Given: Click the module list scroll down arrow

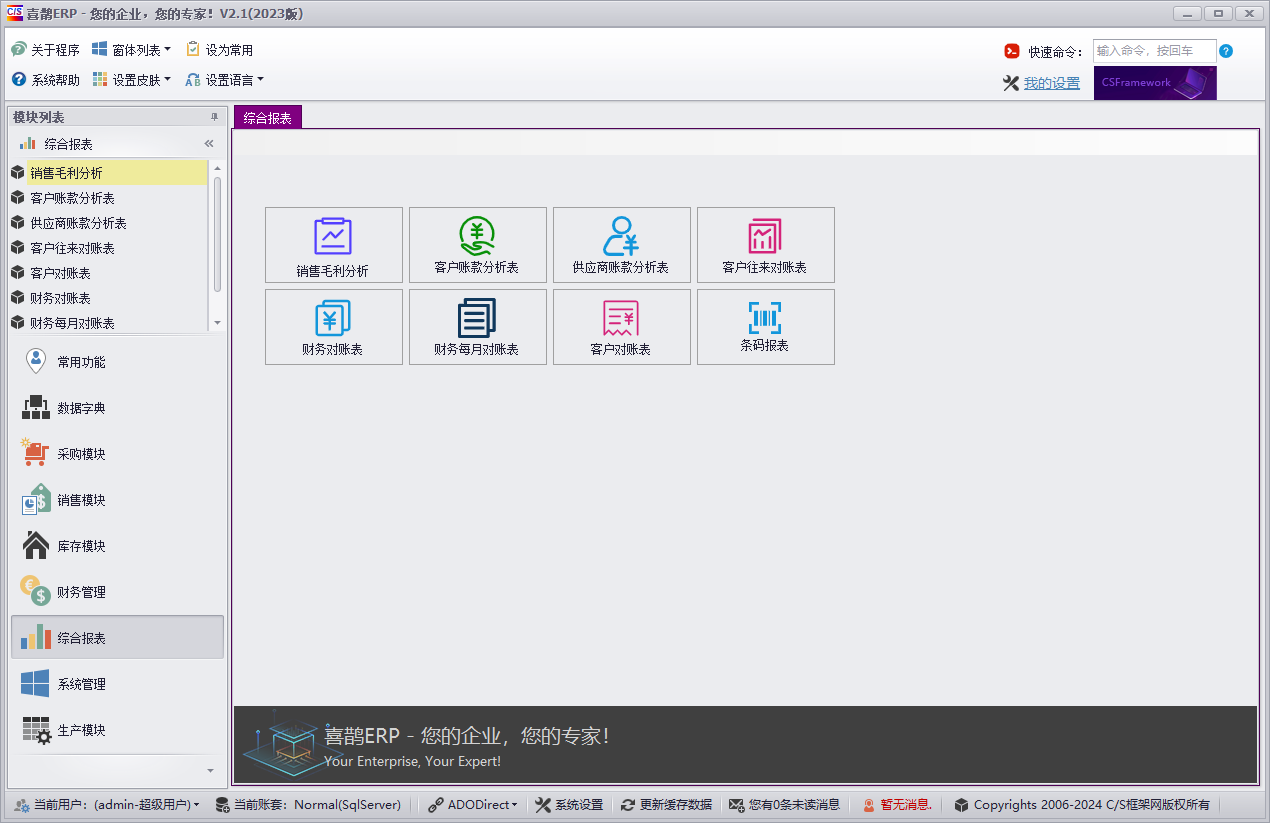Looking at the screenshot, I should (217, 323).
